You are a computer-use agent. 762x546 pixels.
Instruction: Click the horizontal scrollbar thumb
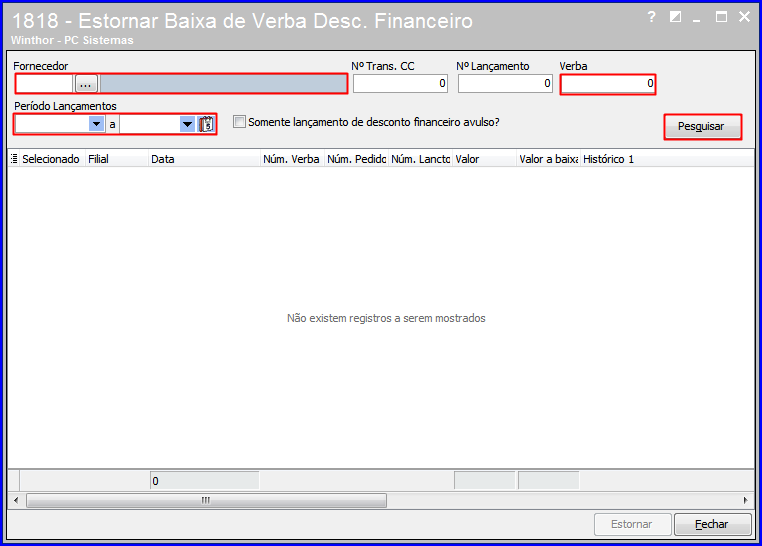207,500
